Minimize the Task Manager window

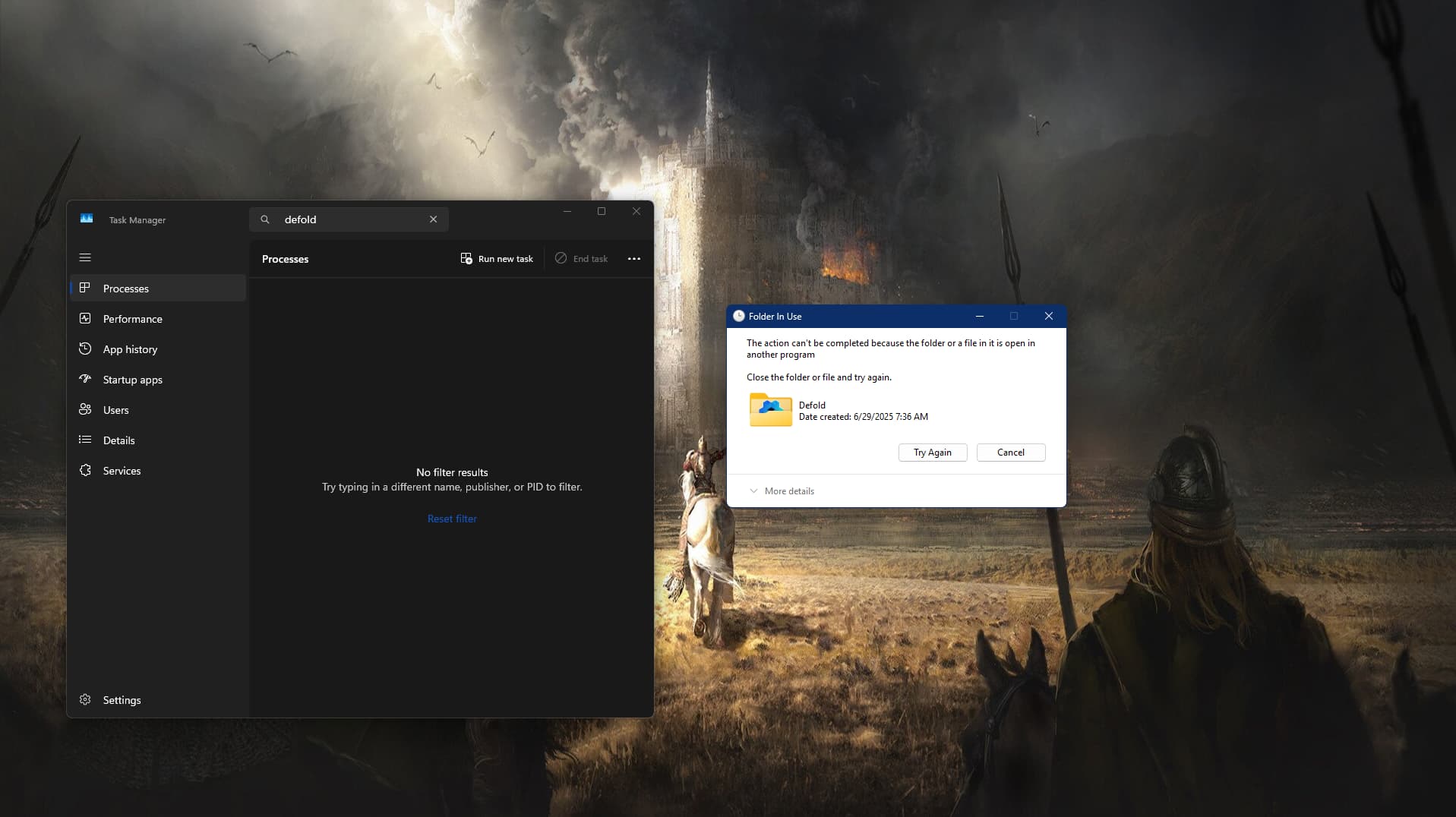click(x=567, y=211)
